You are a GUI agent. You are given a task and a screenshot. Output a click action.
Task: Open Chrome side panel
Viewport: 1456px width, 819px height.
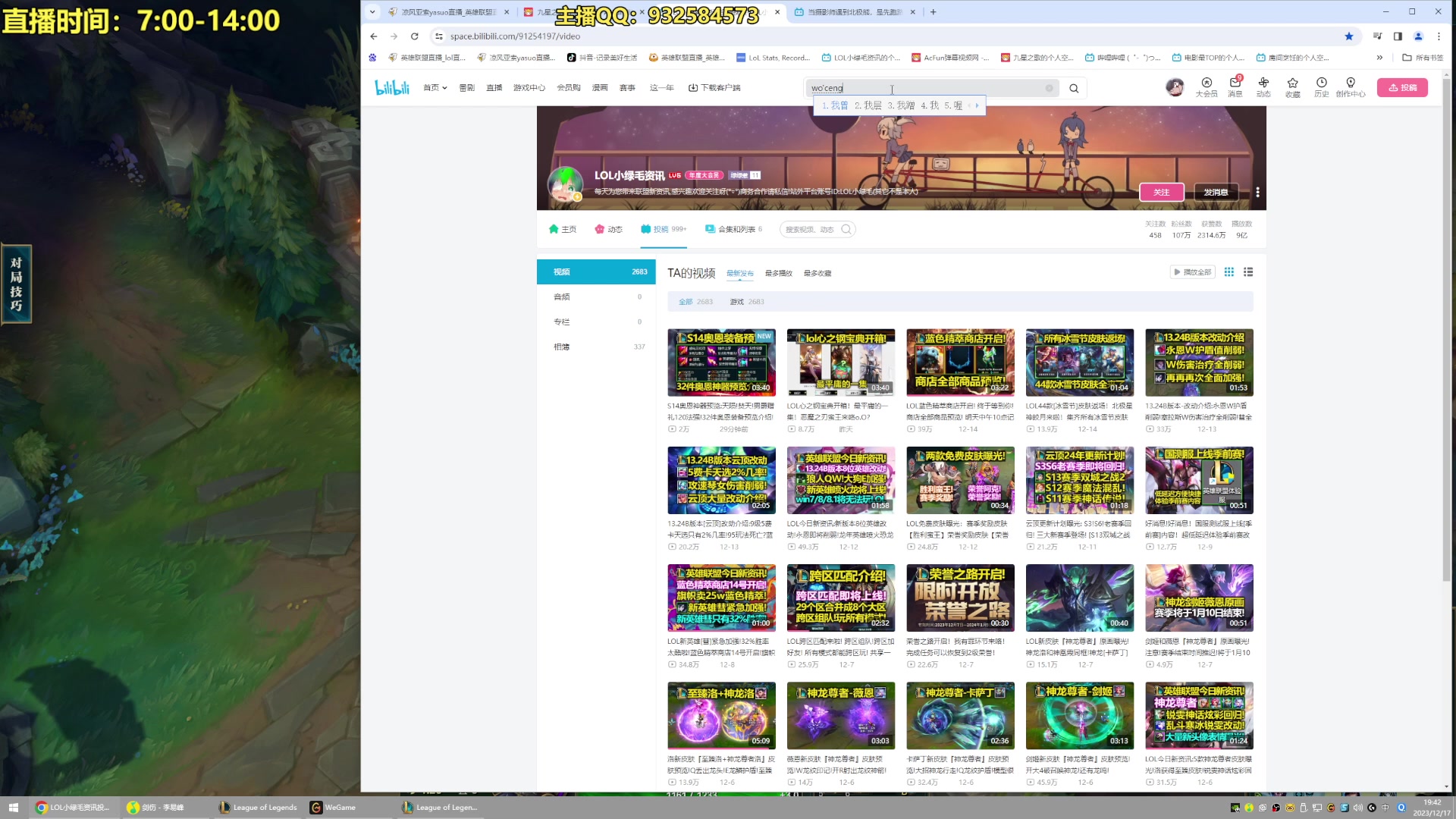pos(1398,36)
